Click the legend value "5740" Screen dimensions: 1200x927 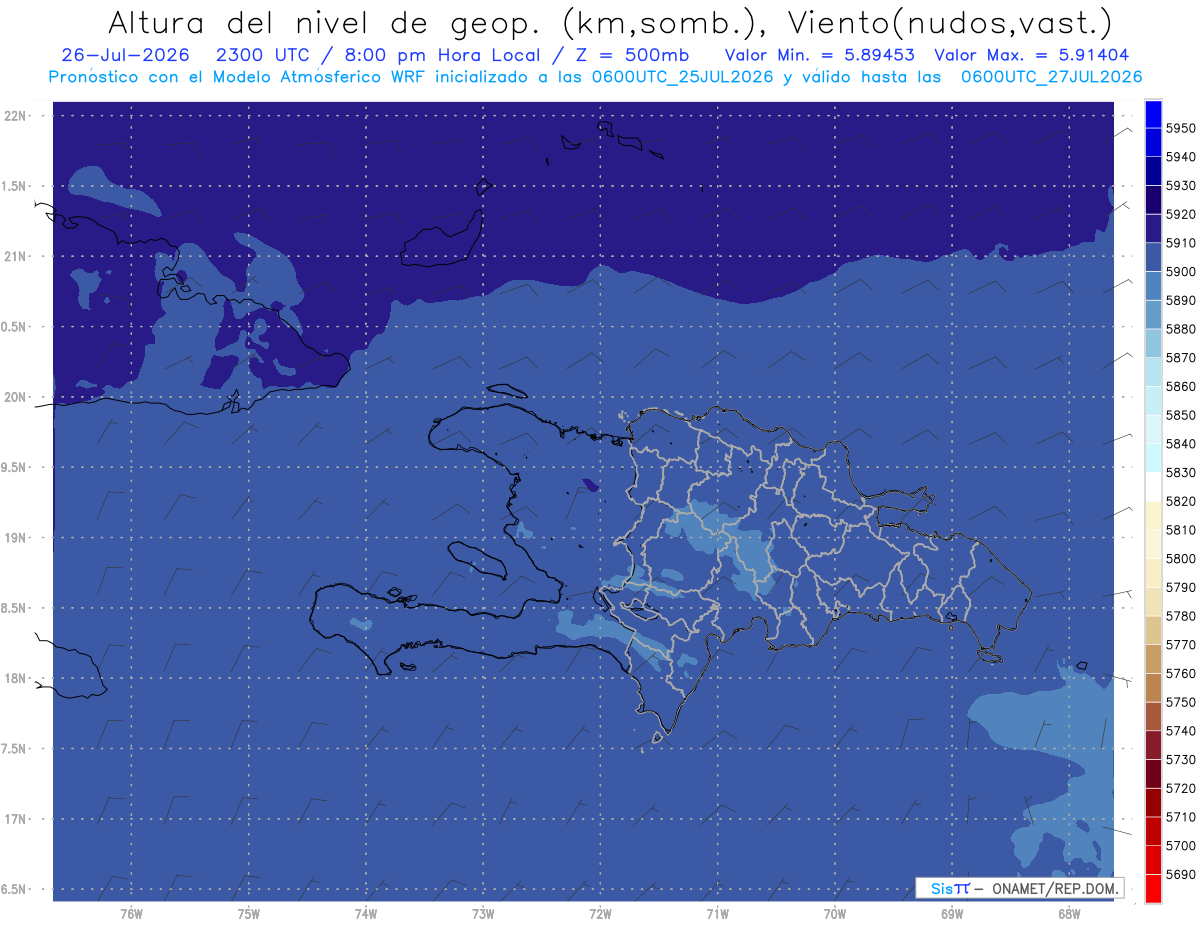[1180, 731]
